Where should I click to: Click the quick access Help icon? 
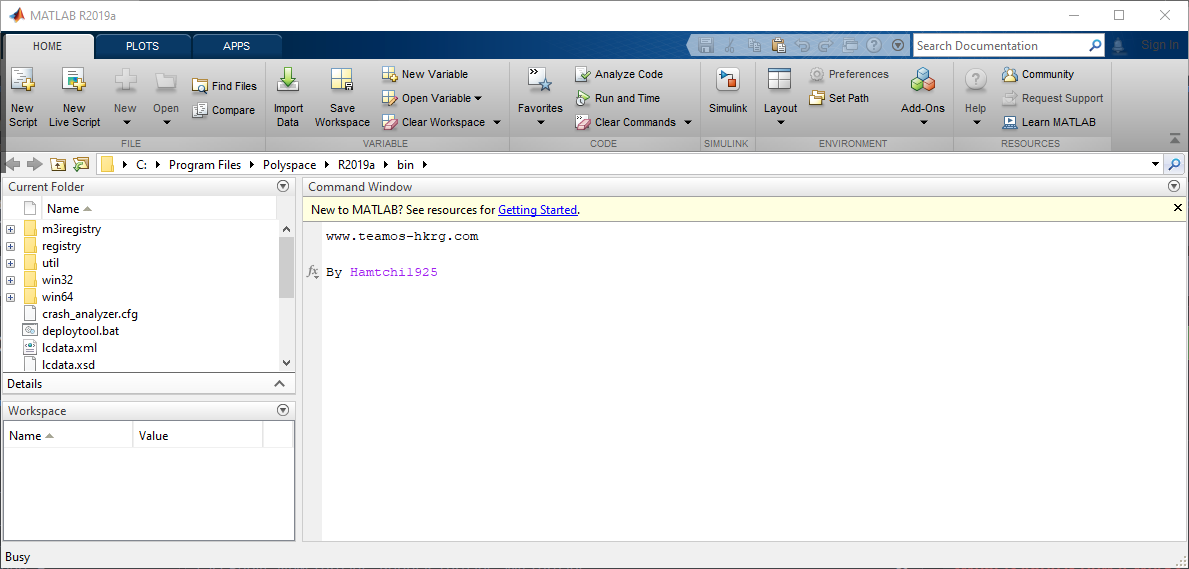point(874,46)
